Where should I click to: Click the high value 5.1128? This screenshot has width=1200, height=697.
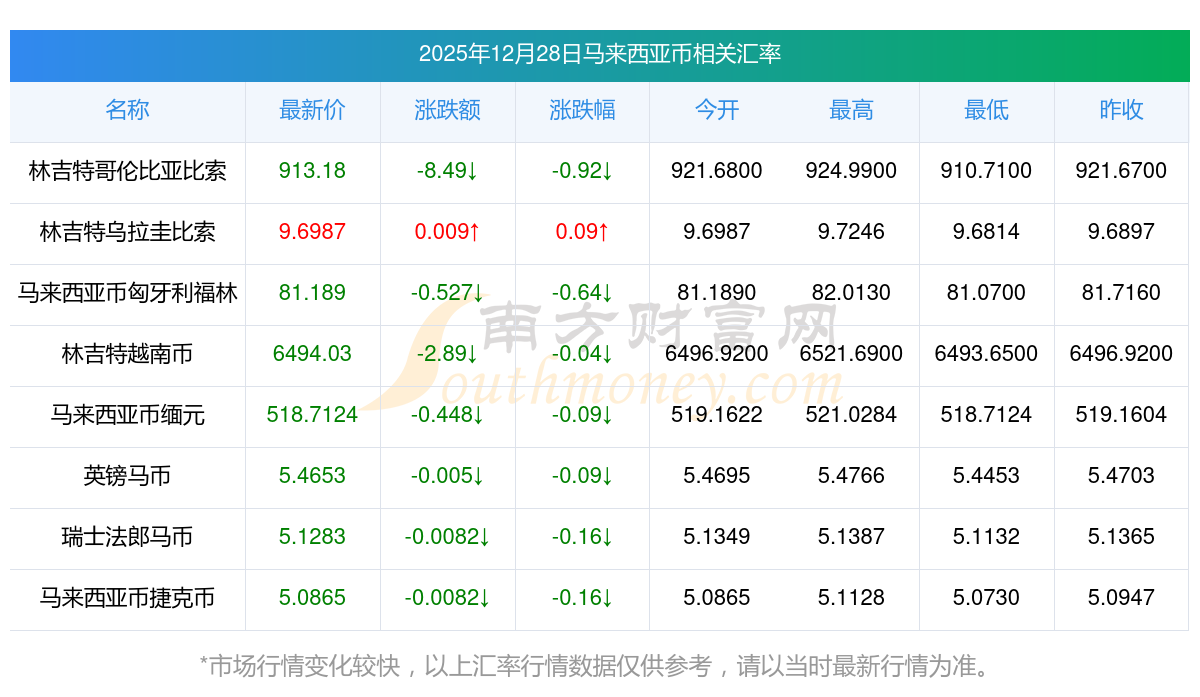(851, 598)
